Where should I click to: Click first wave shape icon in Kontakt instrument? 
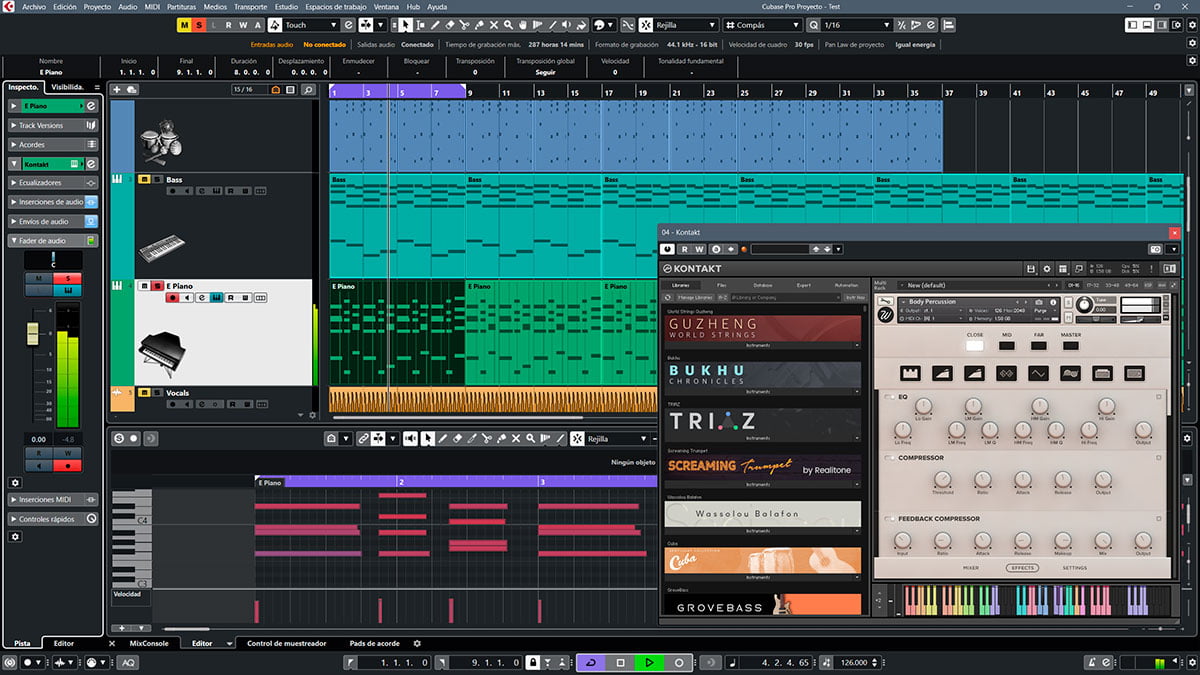[911, 373]
